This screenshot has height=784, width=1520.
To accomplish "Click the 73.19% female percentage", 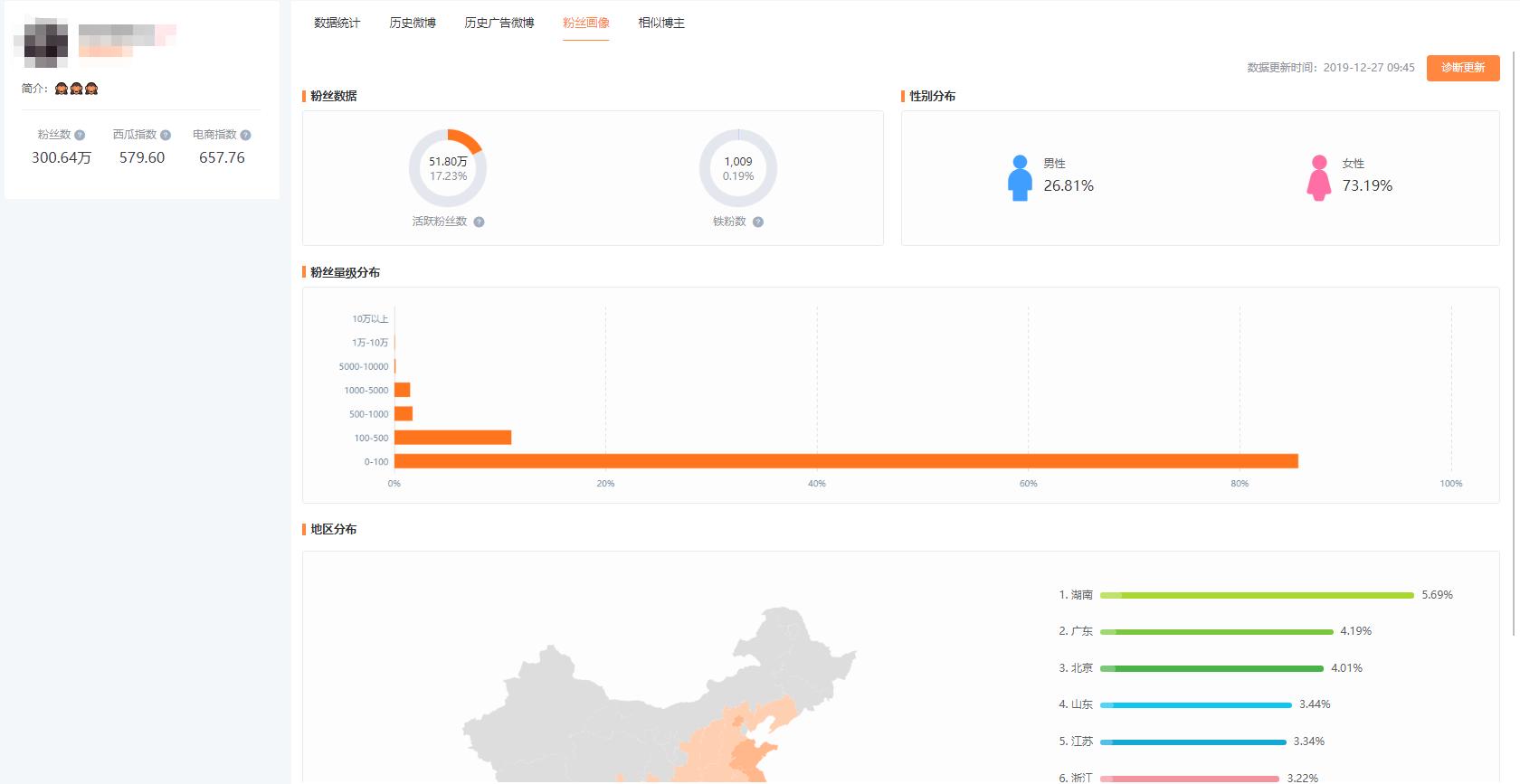I will pos(1367,185).
